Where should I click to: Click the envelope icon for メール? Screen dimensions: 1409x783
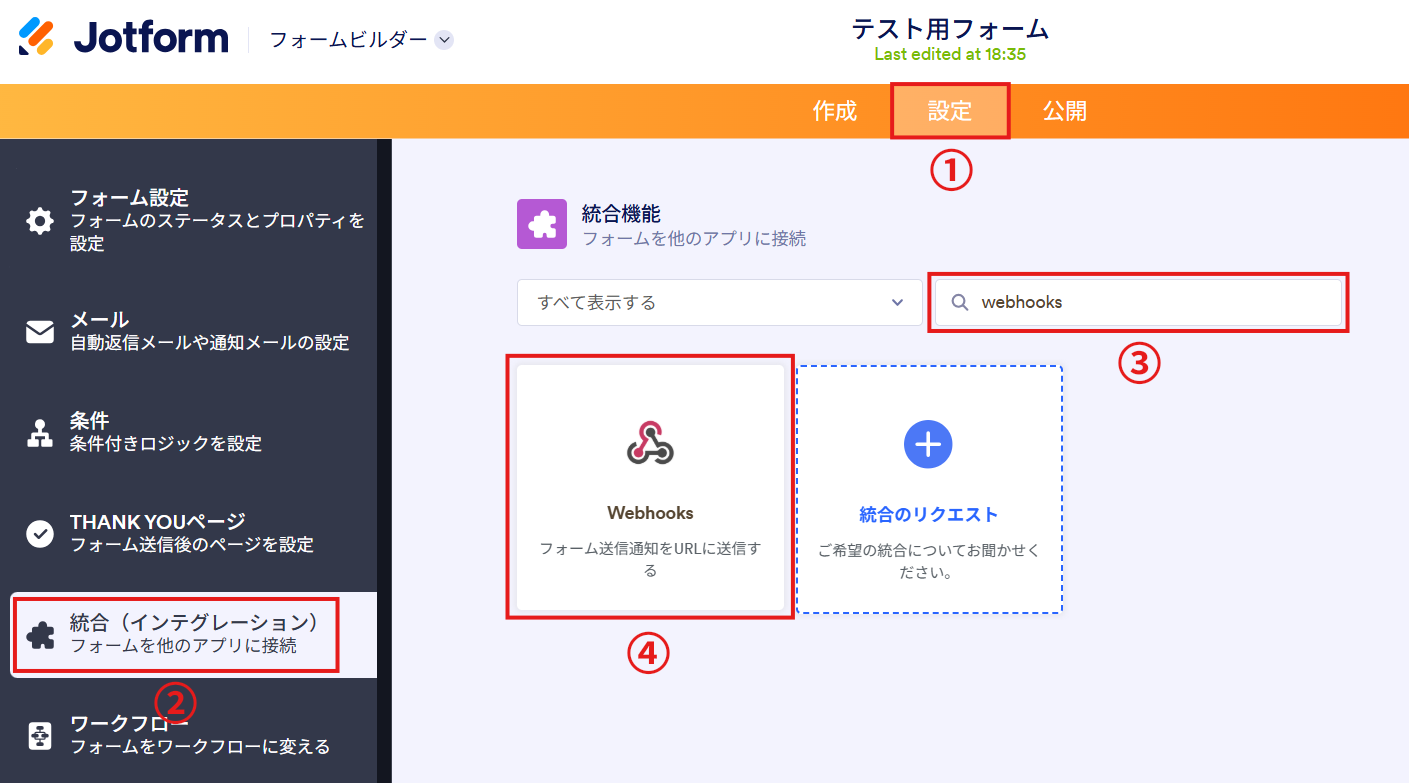tap(40, 332)
